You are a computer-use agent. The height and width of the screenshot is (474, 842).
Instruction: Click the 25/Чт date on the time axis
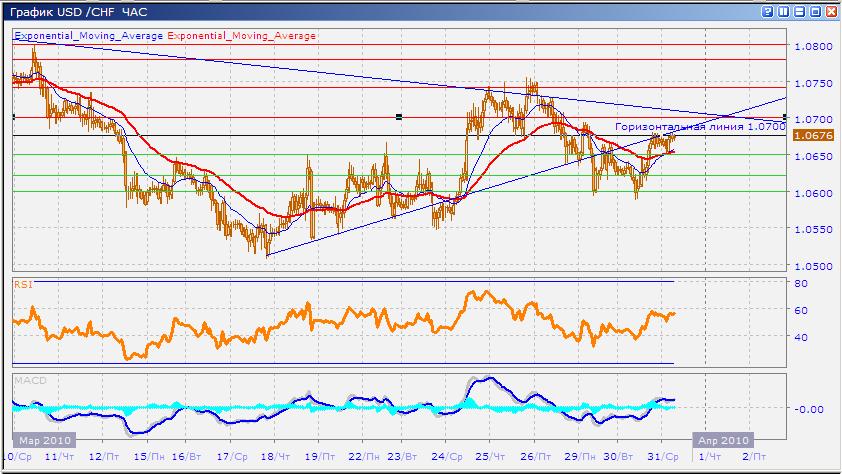coord(489,456)
